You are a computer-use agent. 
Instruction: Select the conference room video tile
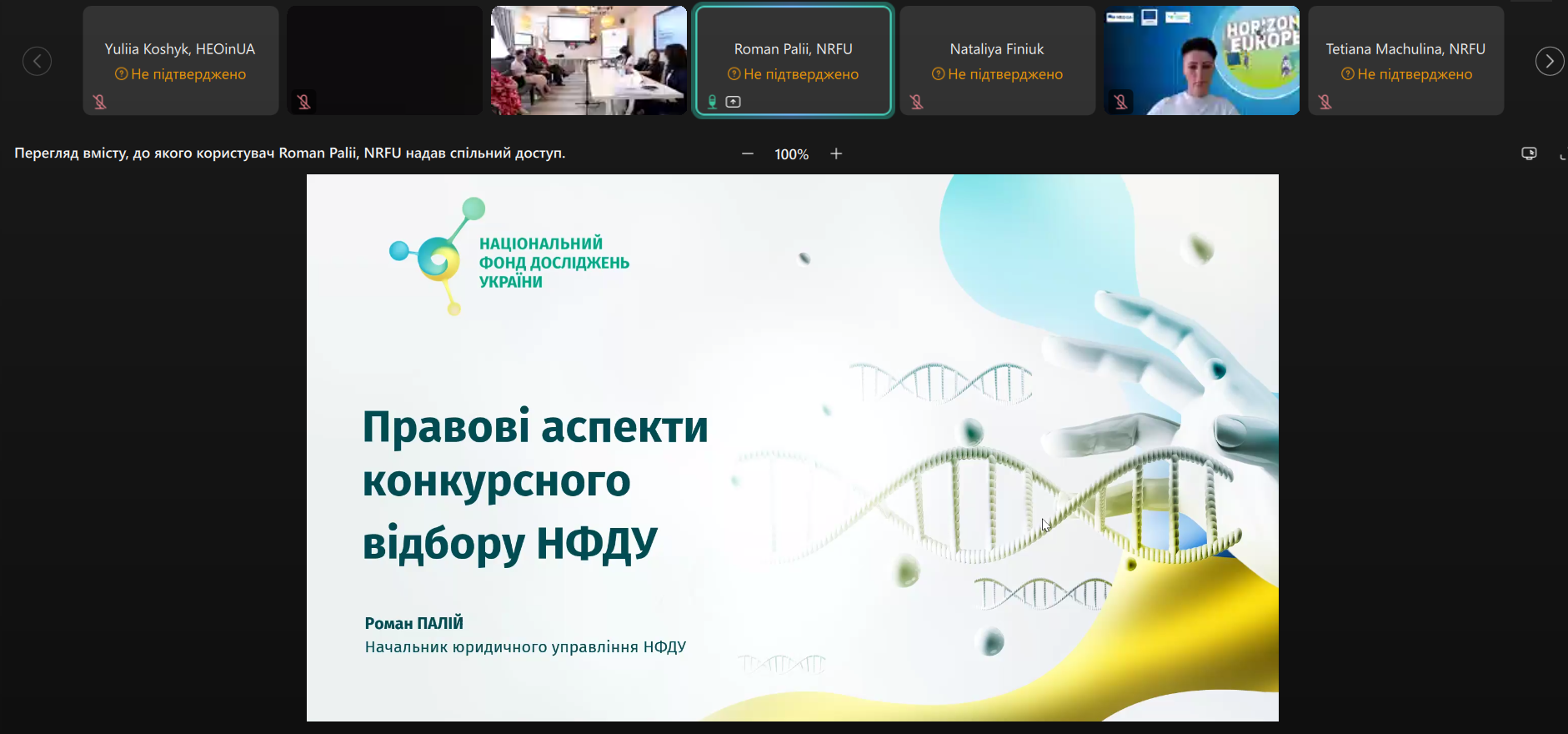pyautogui.click(x=589, y=60)
